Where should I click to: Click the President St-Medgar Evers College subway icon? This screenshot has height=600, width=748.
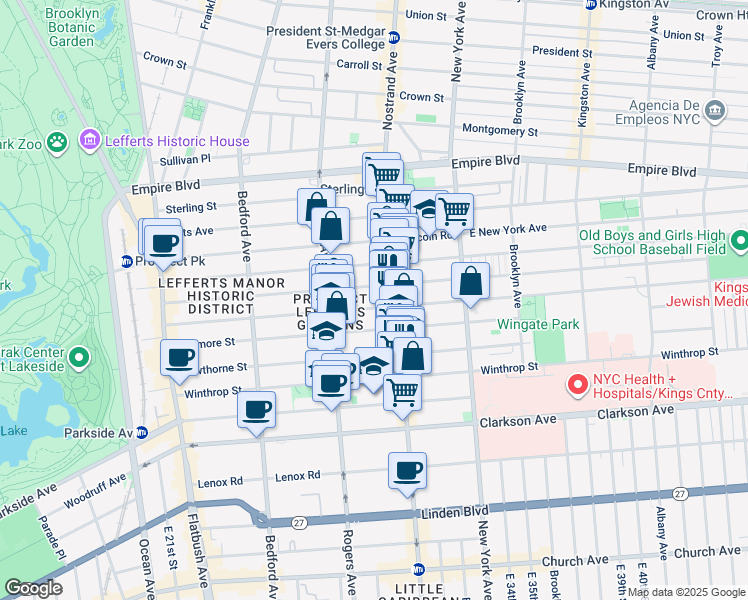(x=394, y=38)
